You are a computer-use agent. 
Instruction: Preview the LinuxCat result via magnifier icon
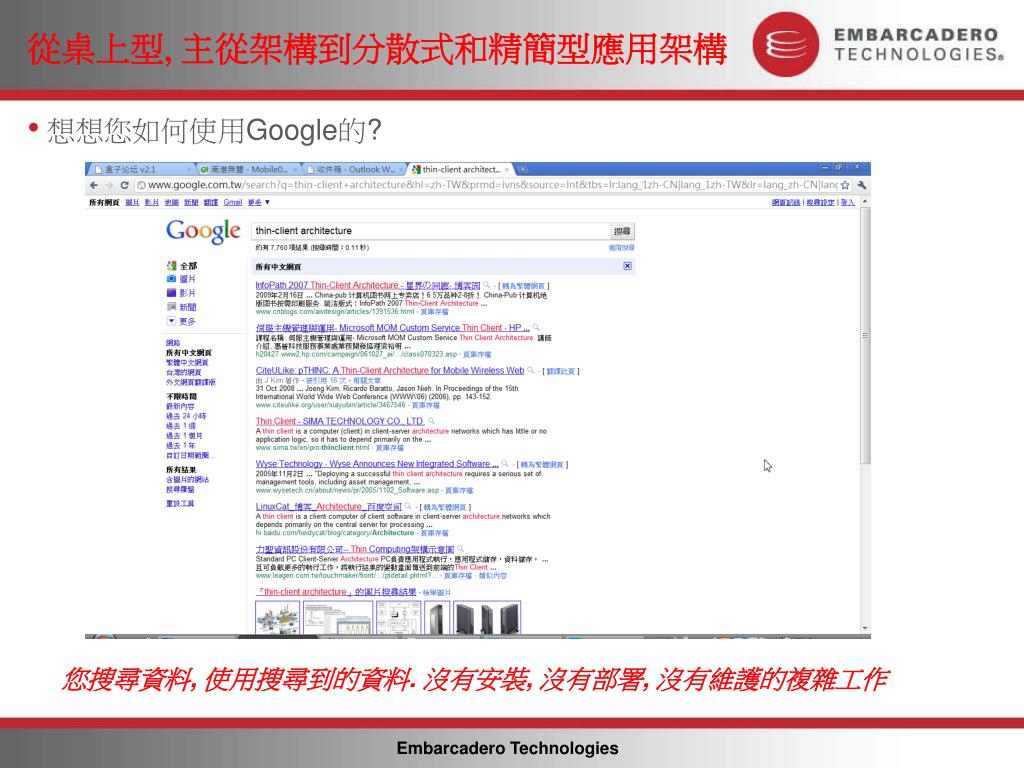[x=408, y=507]
